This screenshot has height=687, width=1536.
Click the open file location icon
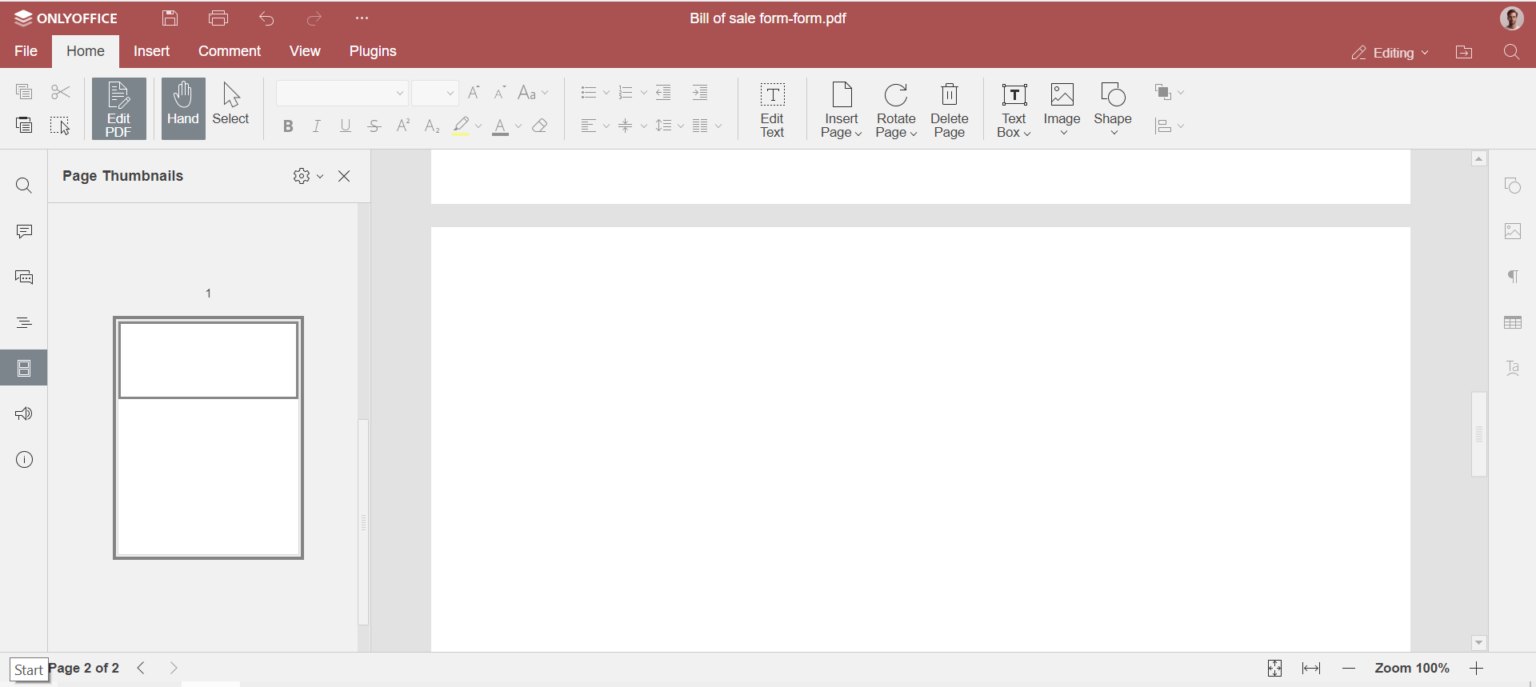[x=1464, y=53]
